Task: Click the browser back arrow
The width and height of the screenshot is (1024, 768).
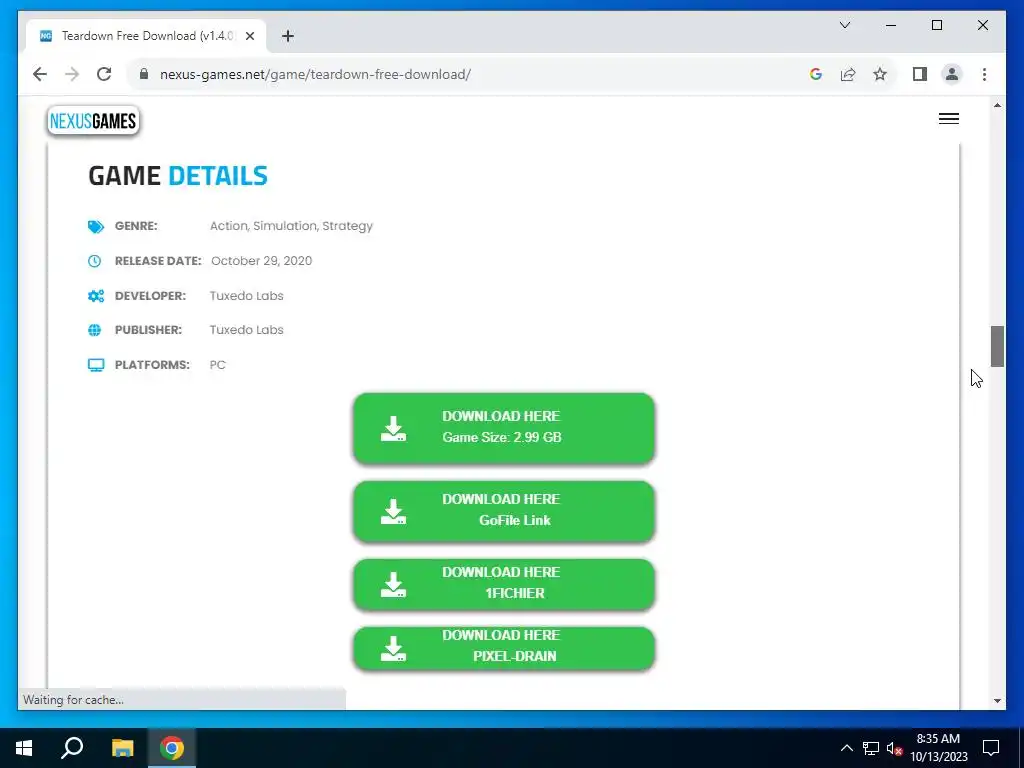Action: click(40, 74)
